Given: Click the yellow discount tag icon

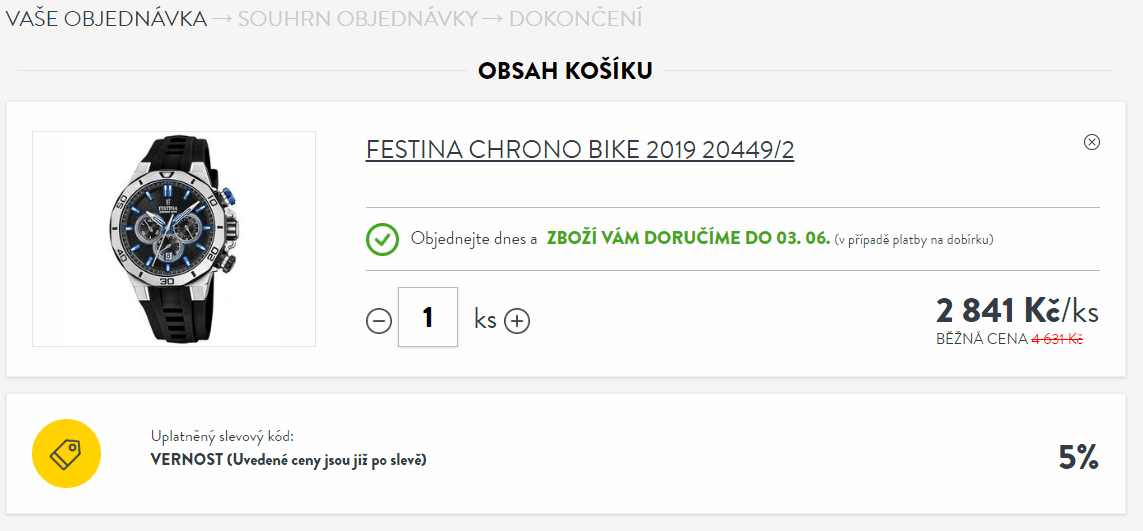Looking at the screenshot, I should pos(66,454).
